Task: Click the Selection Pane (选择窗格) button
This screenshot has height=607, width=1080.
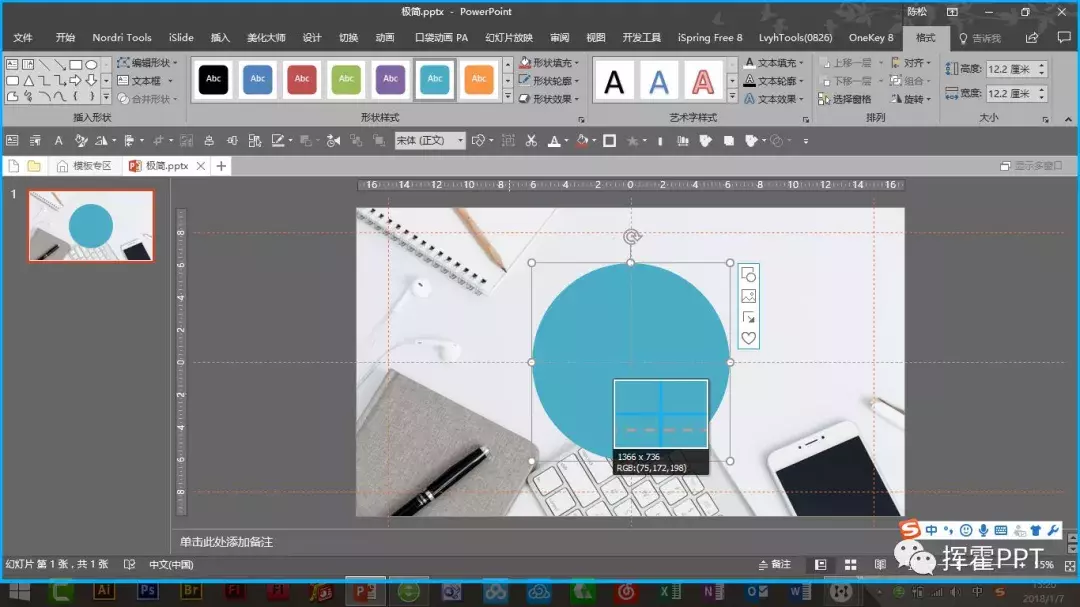Action: tap(844, 99)
